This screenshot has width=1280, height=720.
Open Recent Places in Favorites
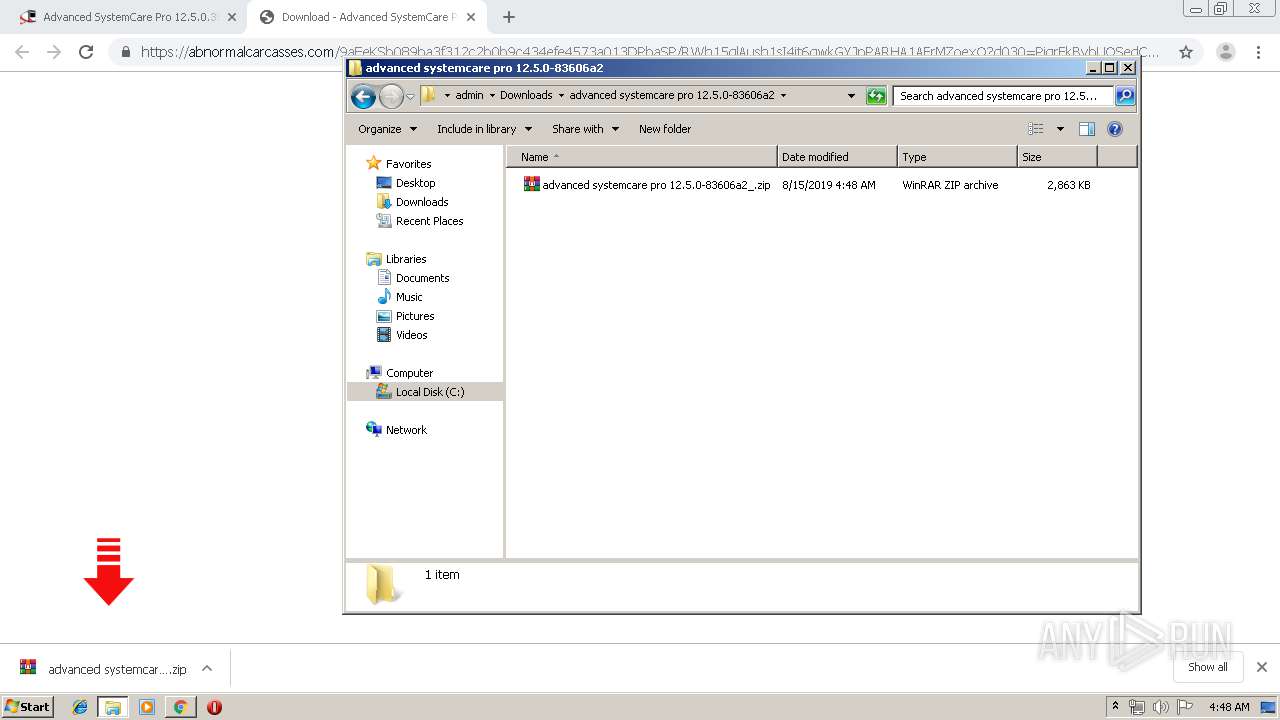click(429, 221)
